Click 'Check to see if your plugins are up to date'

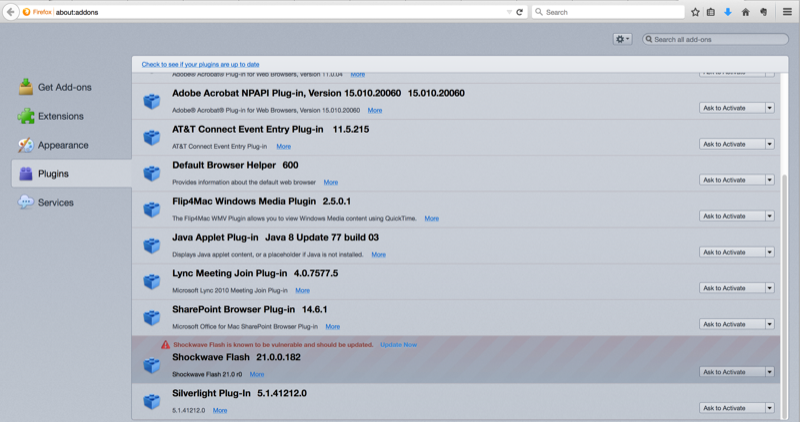coord(201,64)
